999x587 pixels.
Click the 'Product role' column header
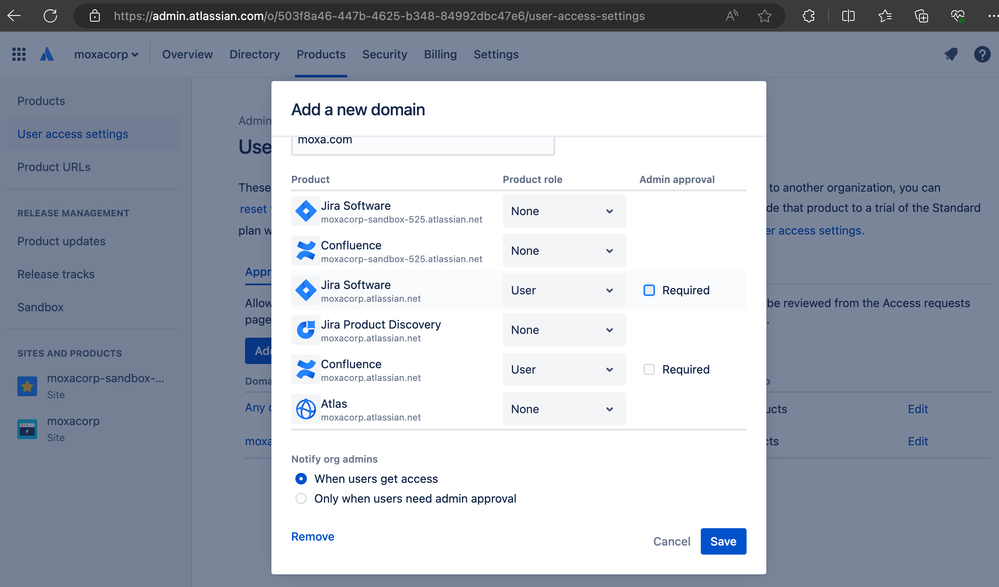[x=532, y=179]
